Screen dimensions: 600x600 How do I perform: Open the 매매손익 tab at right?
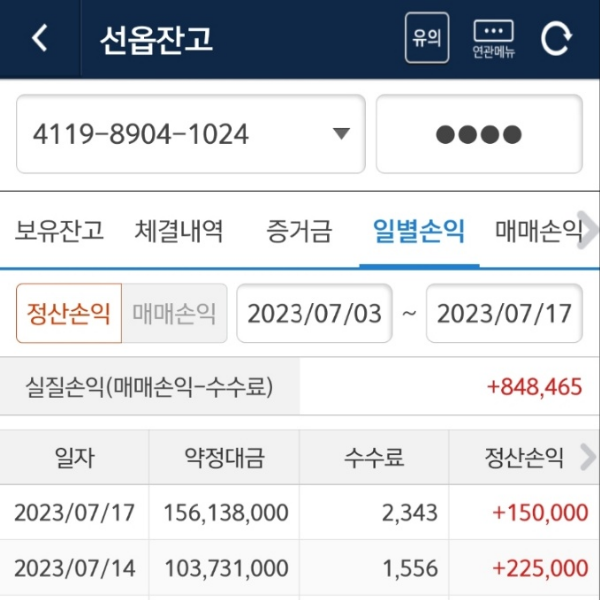pyautogui.click(x=538, y=232)
